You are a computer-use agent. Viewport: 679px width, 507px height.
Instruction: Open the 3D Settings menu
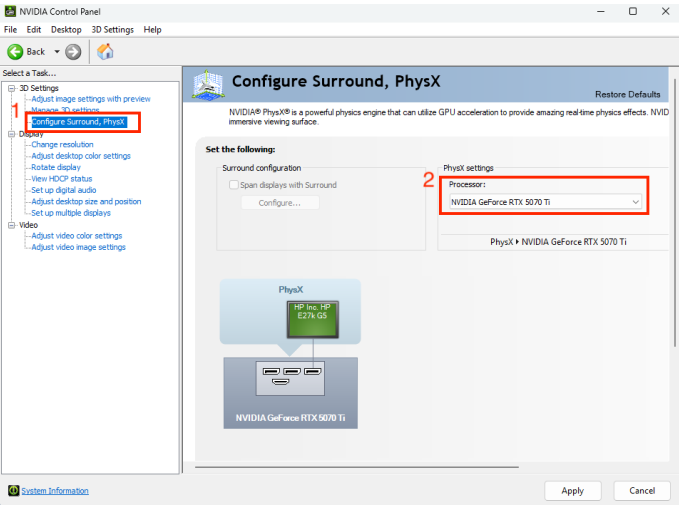(112, 30)
